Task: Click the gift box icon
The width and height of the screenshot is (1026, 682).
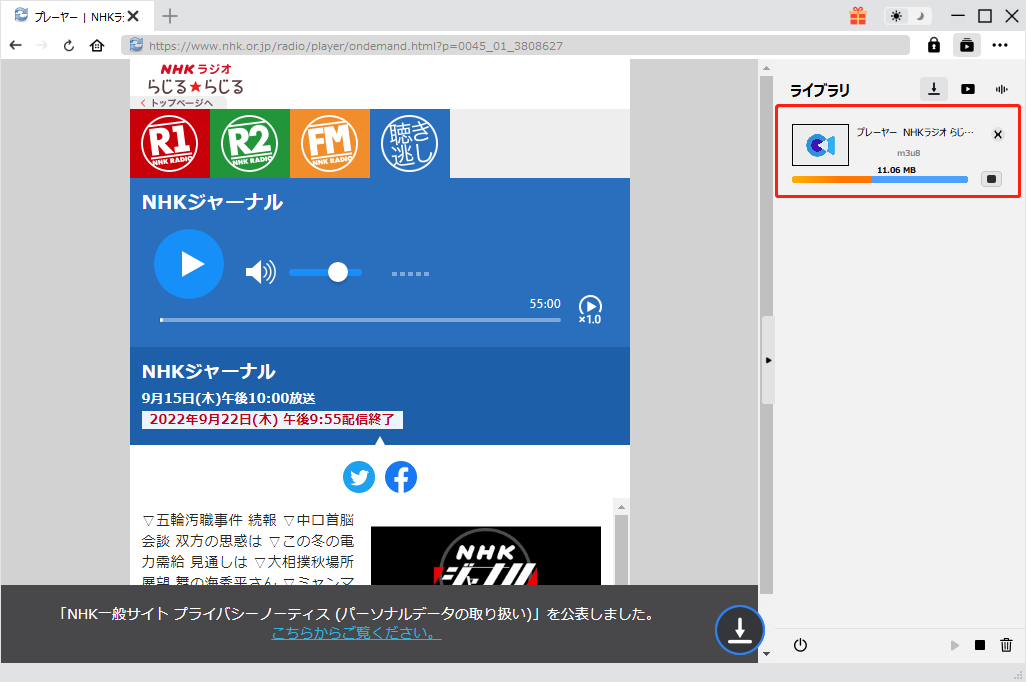Action: (x=858, y=16)
